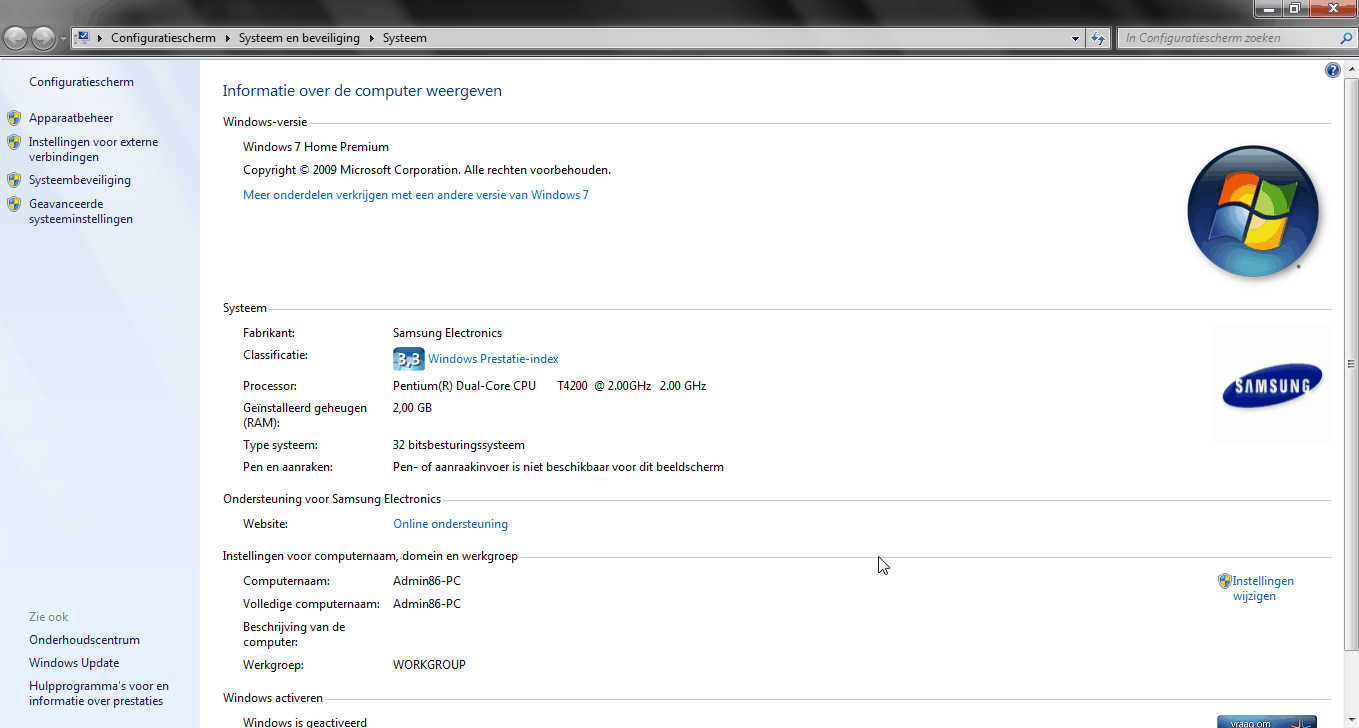The width and height of the screenshot is (1359, 728).
Task: Open Geavanceerde systeeminstellingen
Action: coord(81,211)
